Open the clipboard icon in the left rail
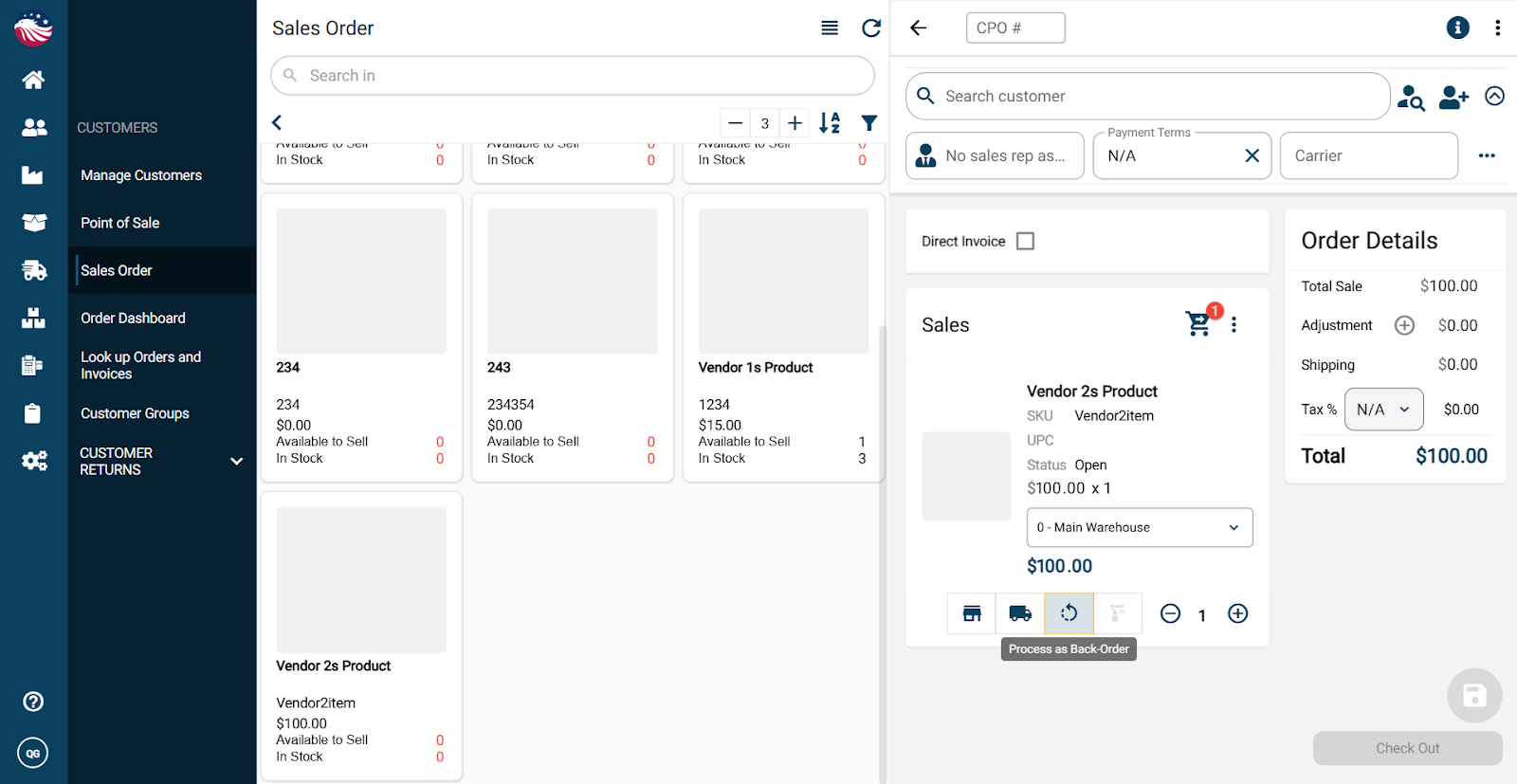 33,413
